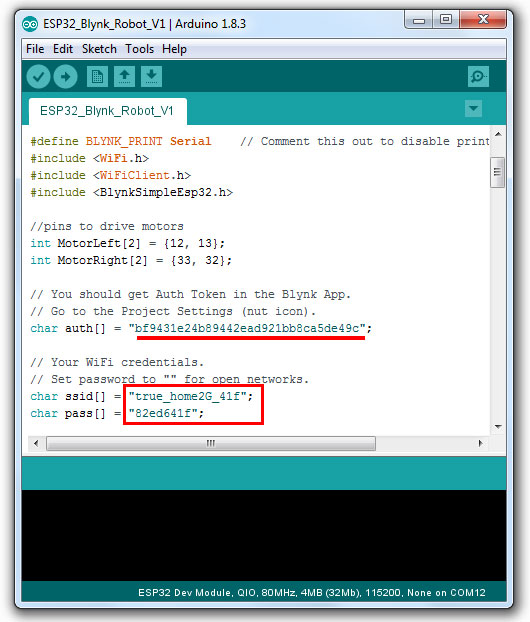Image resolution: width=530 pixels, height=622 pixels.
Task: Click the ssid value "true_home2G_41f"
Action: (x=188, y=396)
